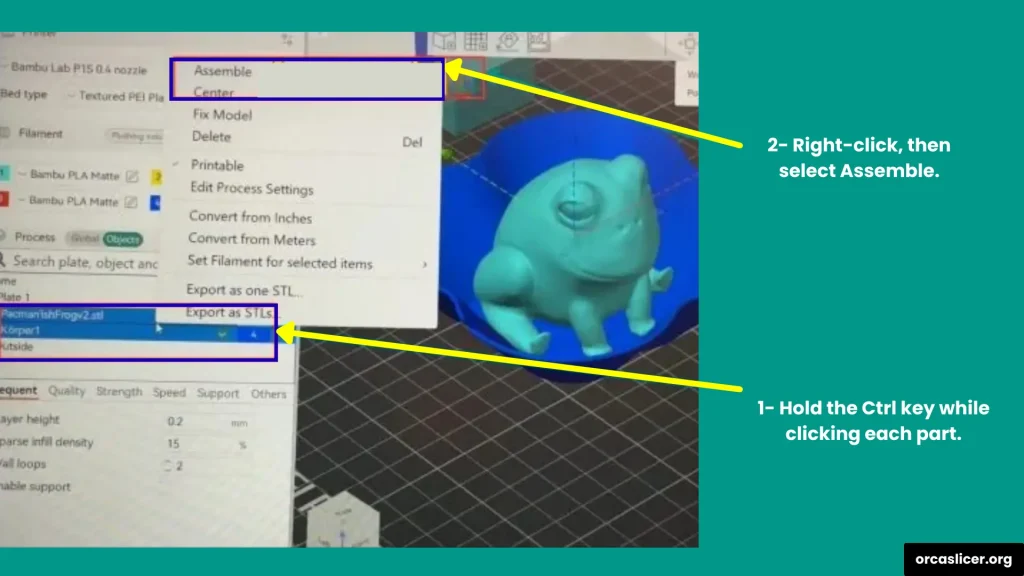This screenshot has width=1024, height=576.
Task: Click the red filament color swatch
Action: coord(4,199)
